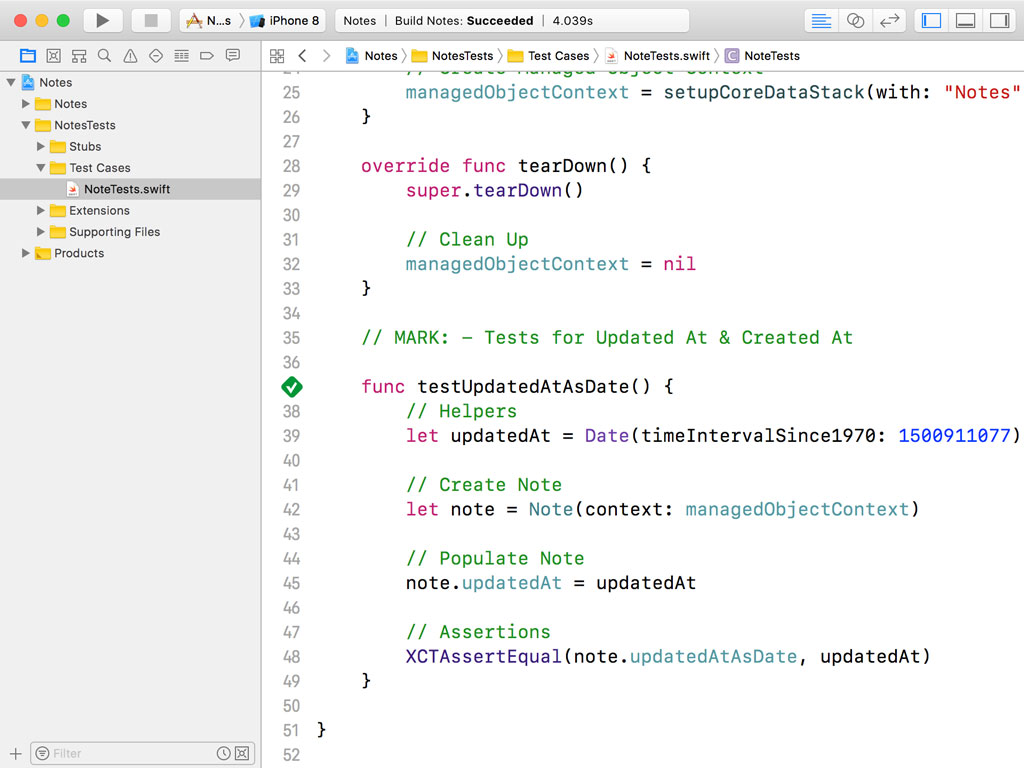Open the Debug navigator gauge icon
Viewport: 1024px width, 768px height.
(x=182, y=55)
